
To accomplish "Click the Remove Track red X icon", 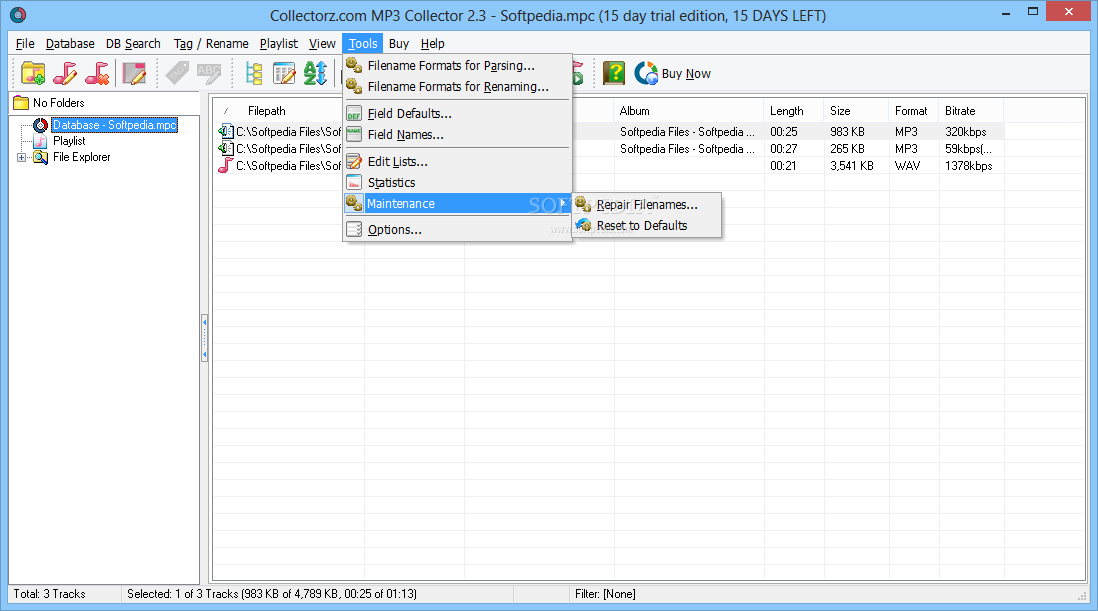I will (97, 73).
